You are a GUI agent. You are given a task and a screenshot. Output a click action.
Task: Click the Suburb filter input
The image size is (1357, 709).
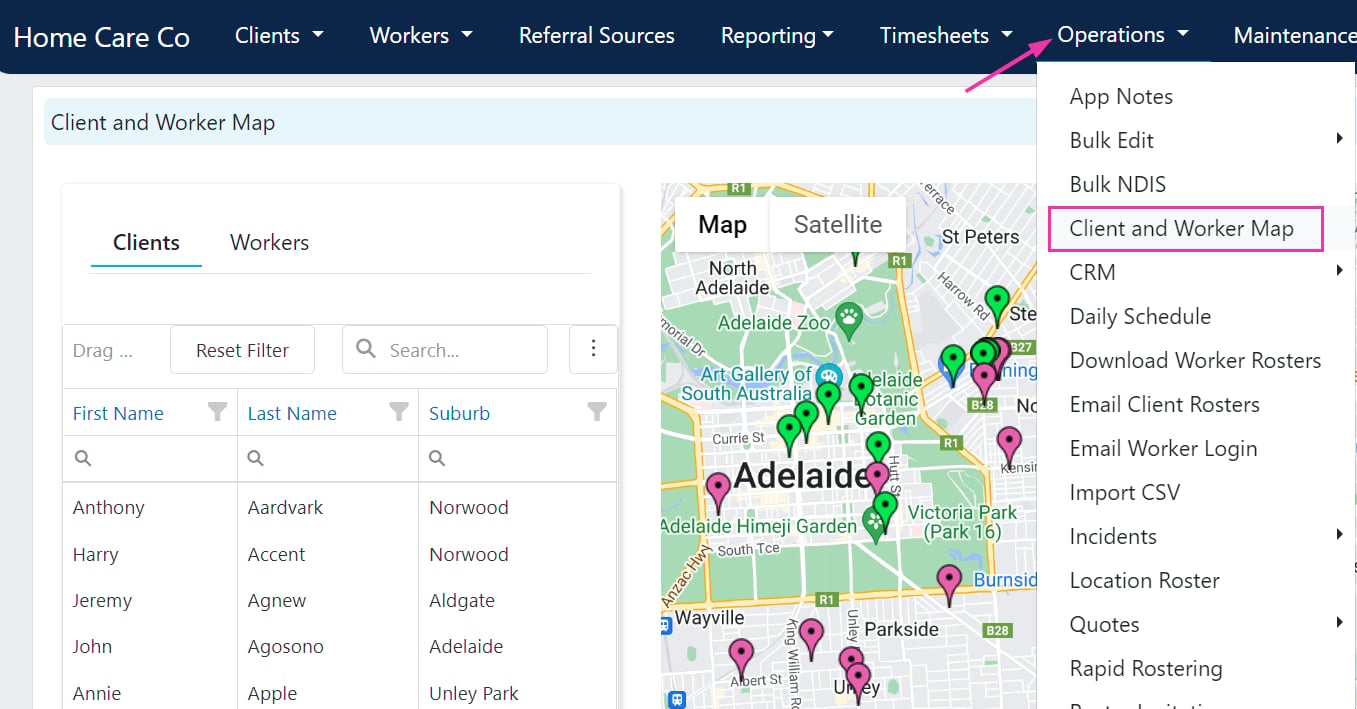[x=518, y=458]
